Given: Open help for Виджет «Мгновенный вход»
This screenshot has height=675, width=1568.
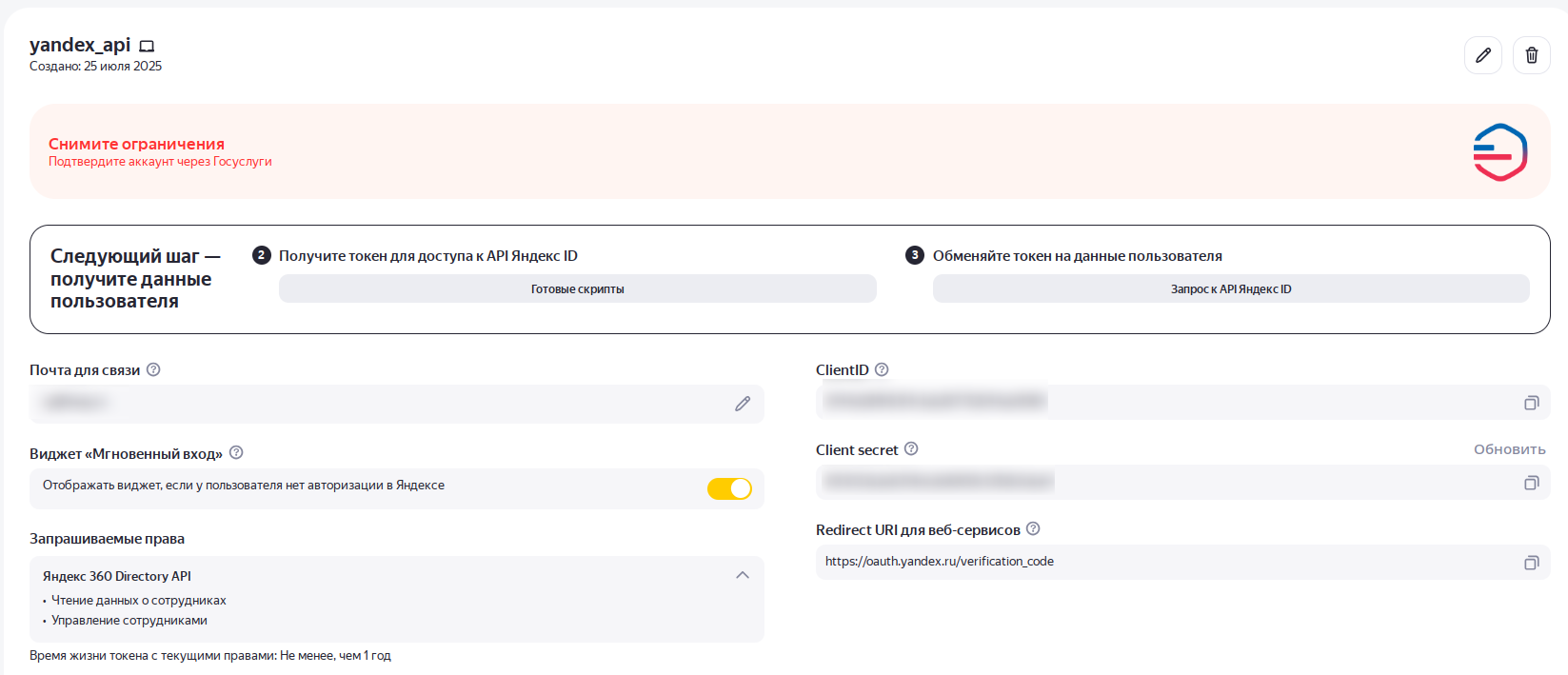Looking at the screenshot, I should (x=236, y=453).
